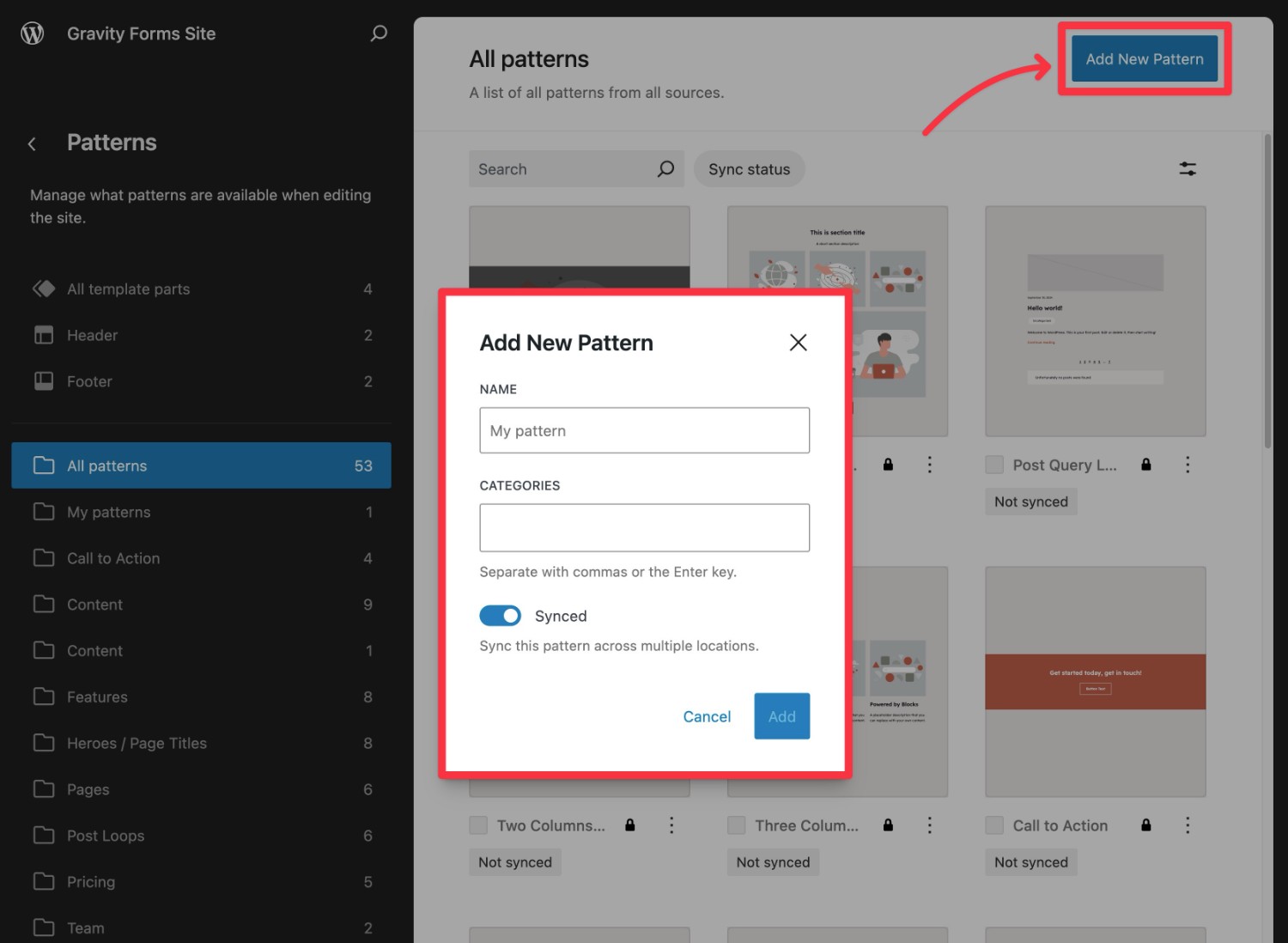Viewport: 1288px width, 943px height.
Task: Check the Post Query Loop pattern checkbox
Action: pyautogui.click(x=994, y=465)
